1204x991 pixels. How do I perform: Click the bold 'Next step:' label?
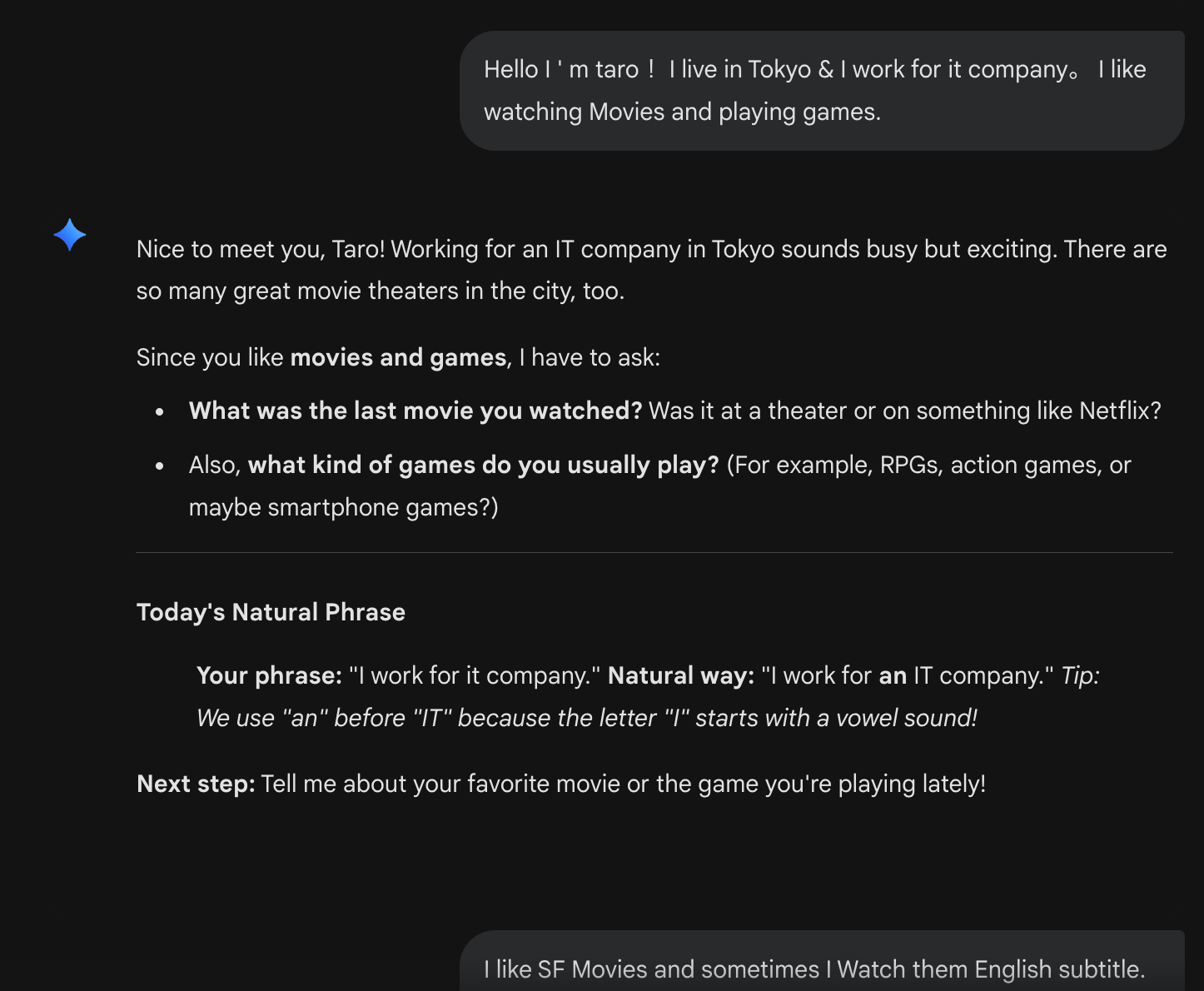(x=196, y=784)
